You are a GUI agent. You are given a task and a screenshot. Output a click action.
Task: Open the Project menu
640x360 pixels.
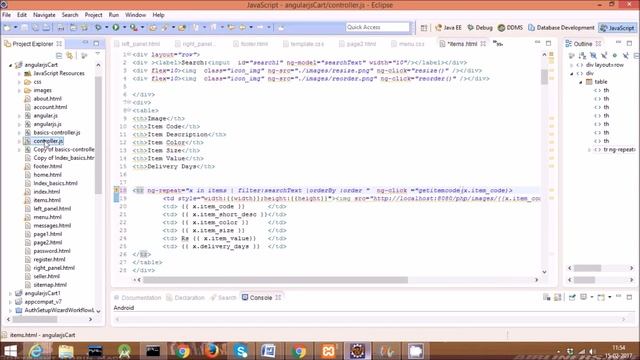tap(93, 15)
